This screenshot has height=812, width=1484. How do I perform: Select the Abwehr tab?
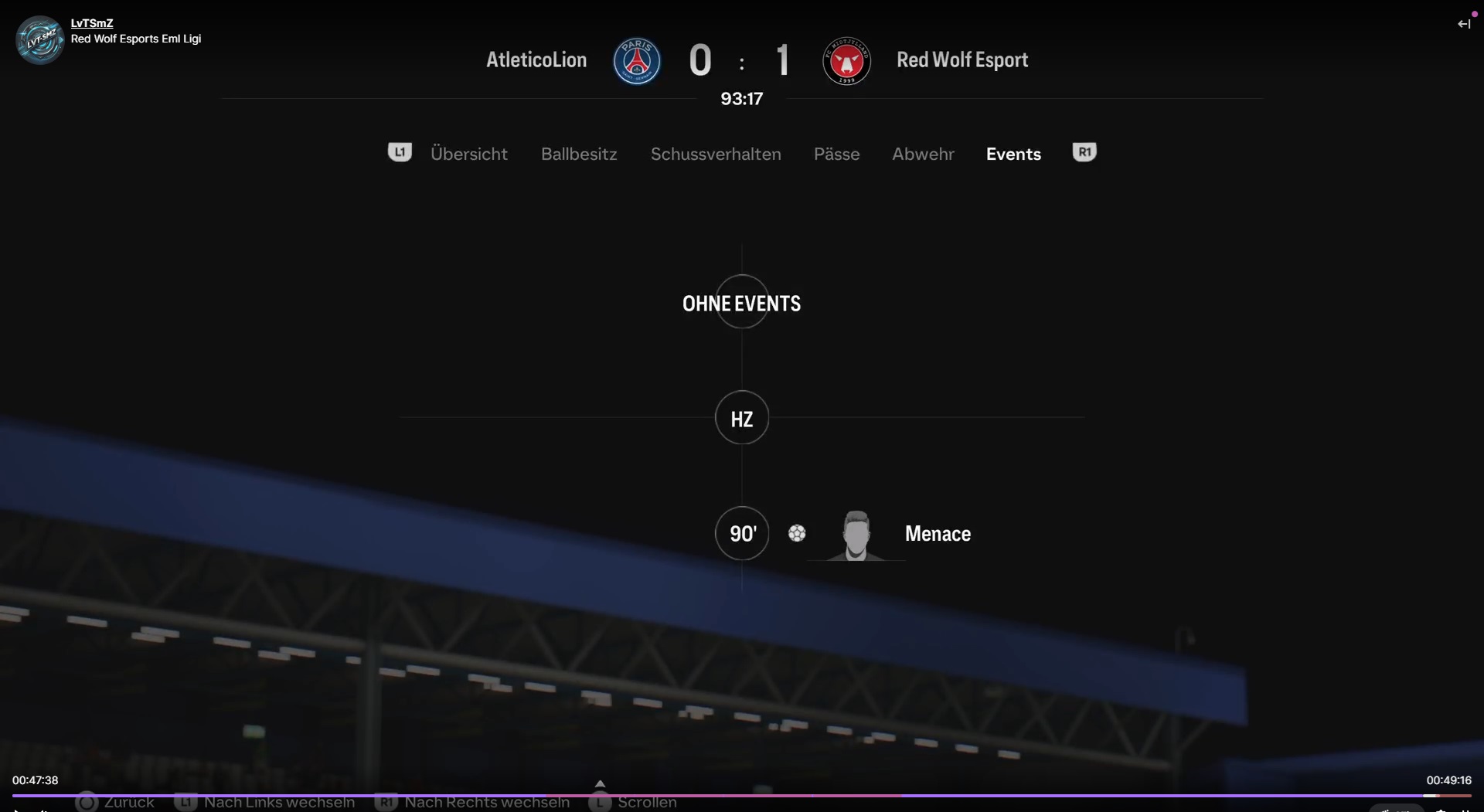(923, 154)
